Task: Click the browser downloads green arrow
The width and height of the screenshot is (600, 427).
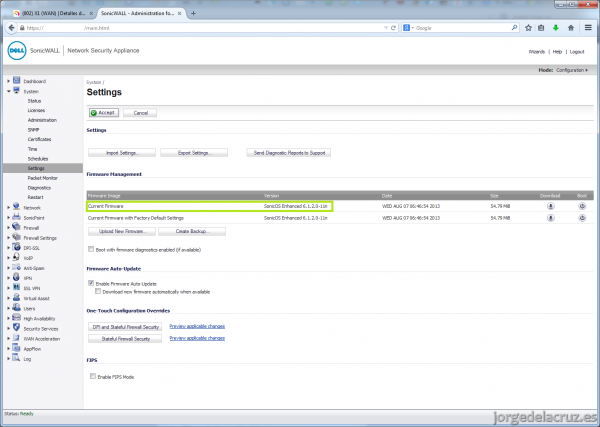Action: click(556, 28)
